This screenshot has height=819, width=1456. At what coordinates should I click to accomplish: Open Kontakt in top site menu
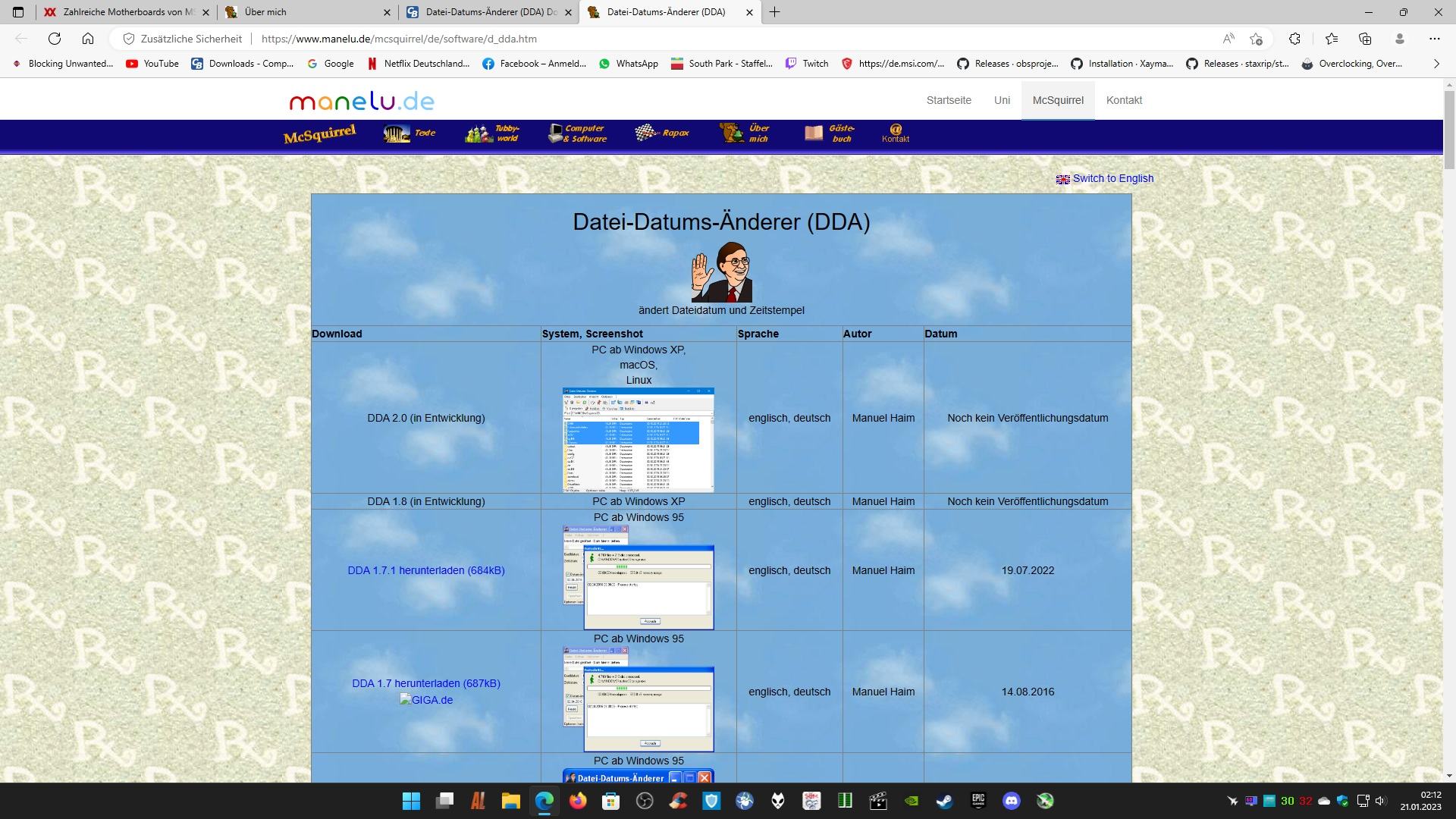1124,100
